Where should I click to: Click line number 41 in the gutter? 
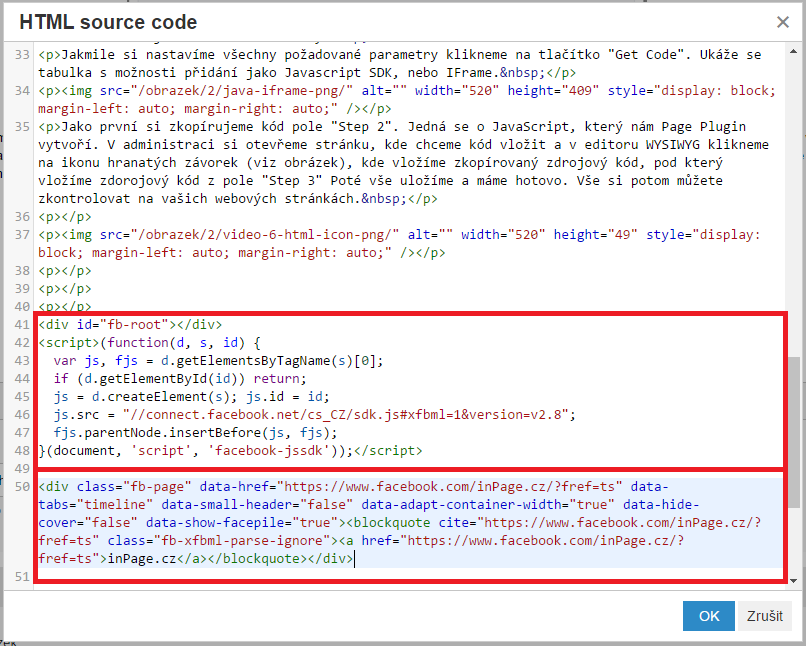(21, 324)
